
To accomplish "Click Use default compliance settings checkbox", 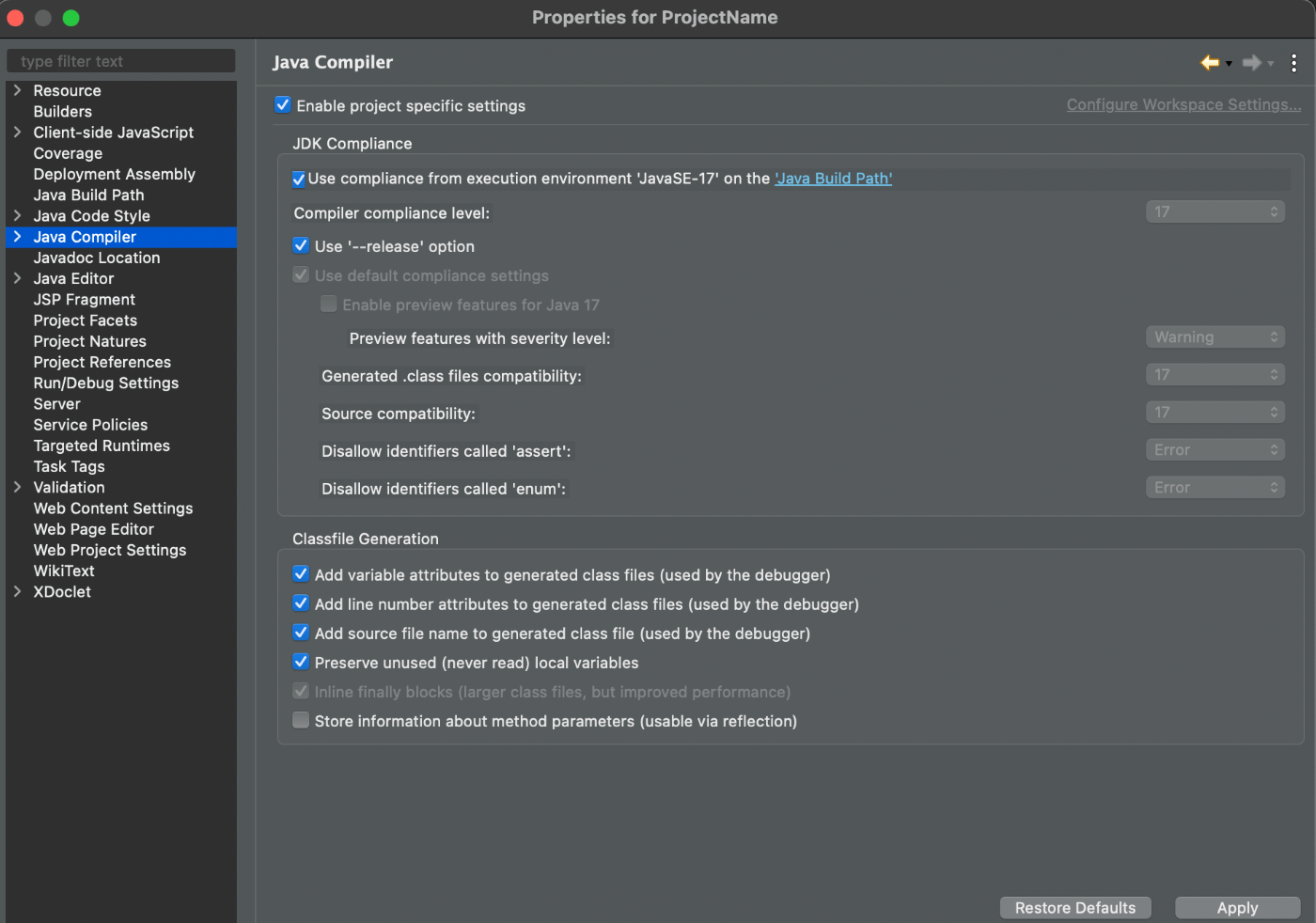I will [301, 274].
